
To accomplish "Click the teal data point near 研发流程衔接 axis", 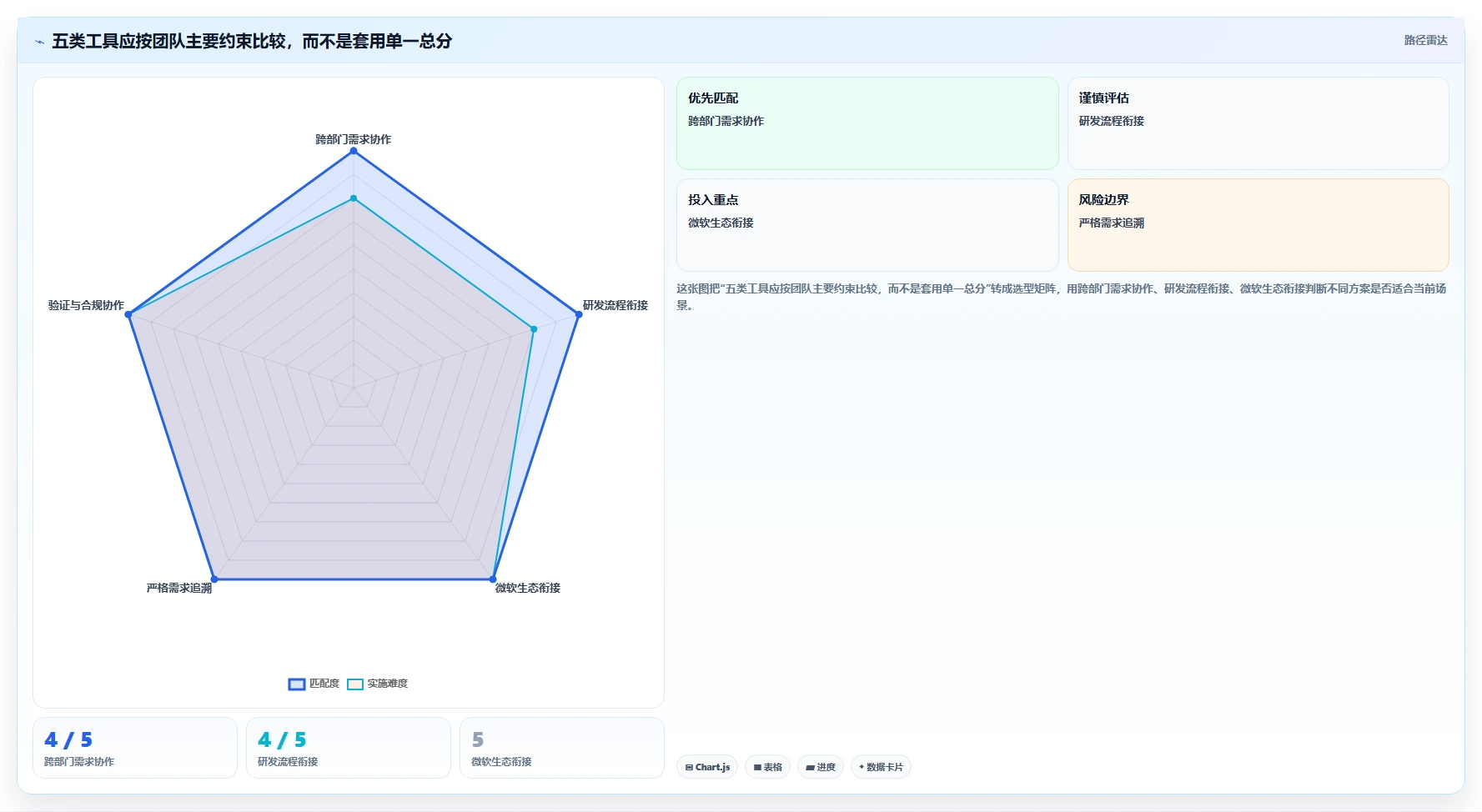I will 534,329.
